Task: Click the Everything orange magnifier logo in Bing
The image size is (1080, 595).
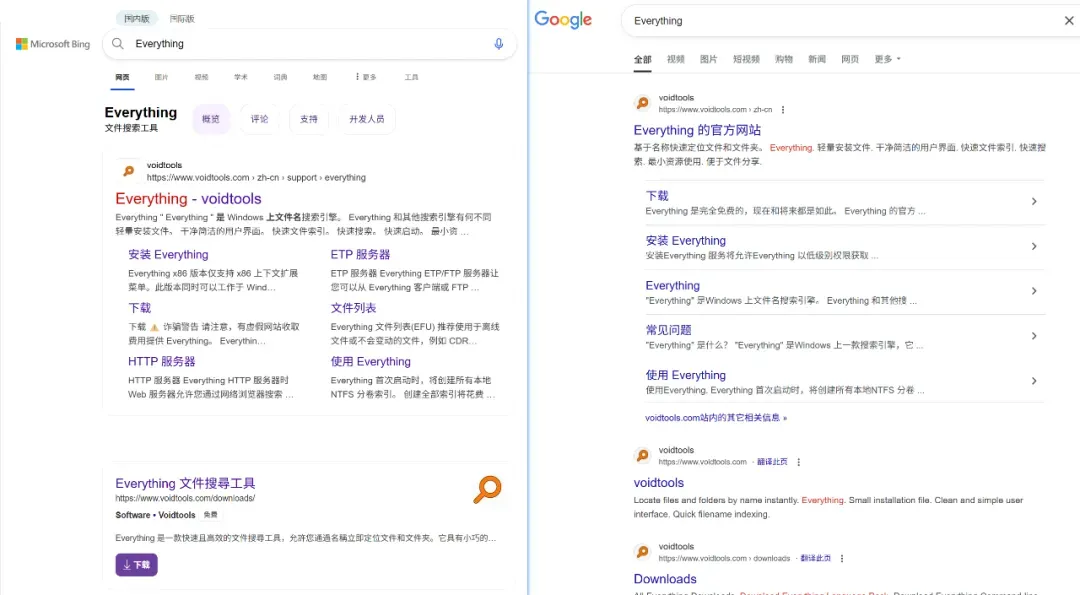Action: point(487,490)
